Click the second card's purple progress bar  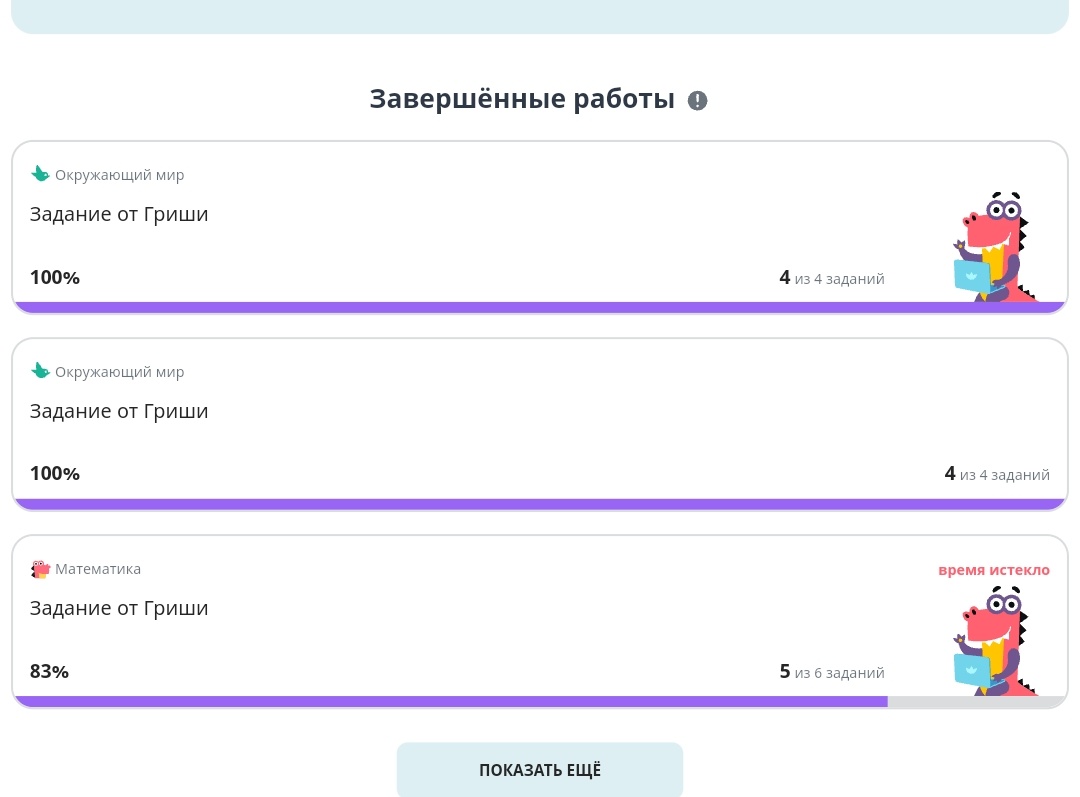pos(540,504)
